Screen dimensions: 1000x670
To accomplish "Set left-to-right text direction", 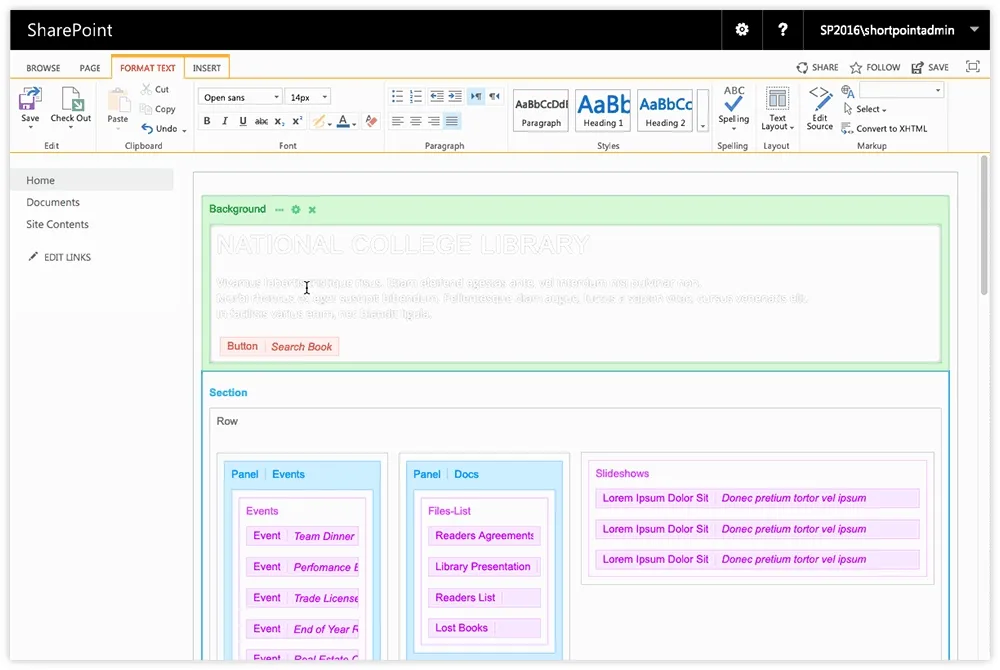I will pos(476,96).
